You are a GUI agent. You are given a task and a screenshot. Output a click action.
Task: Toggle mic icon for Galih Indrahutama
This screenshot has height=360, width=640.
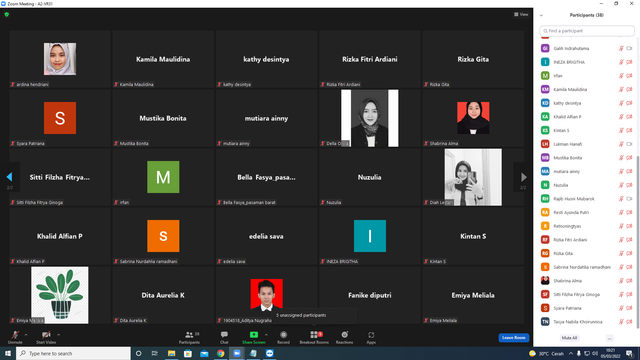pyautogui.click(x=621, y=48)
